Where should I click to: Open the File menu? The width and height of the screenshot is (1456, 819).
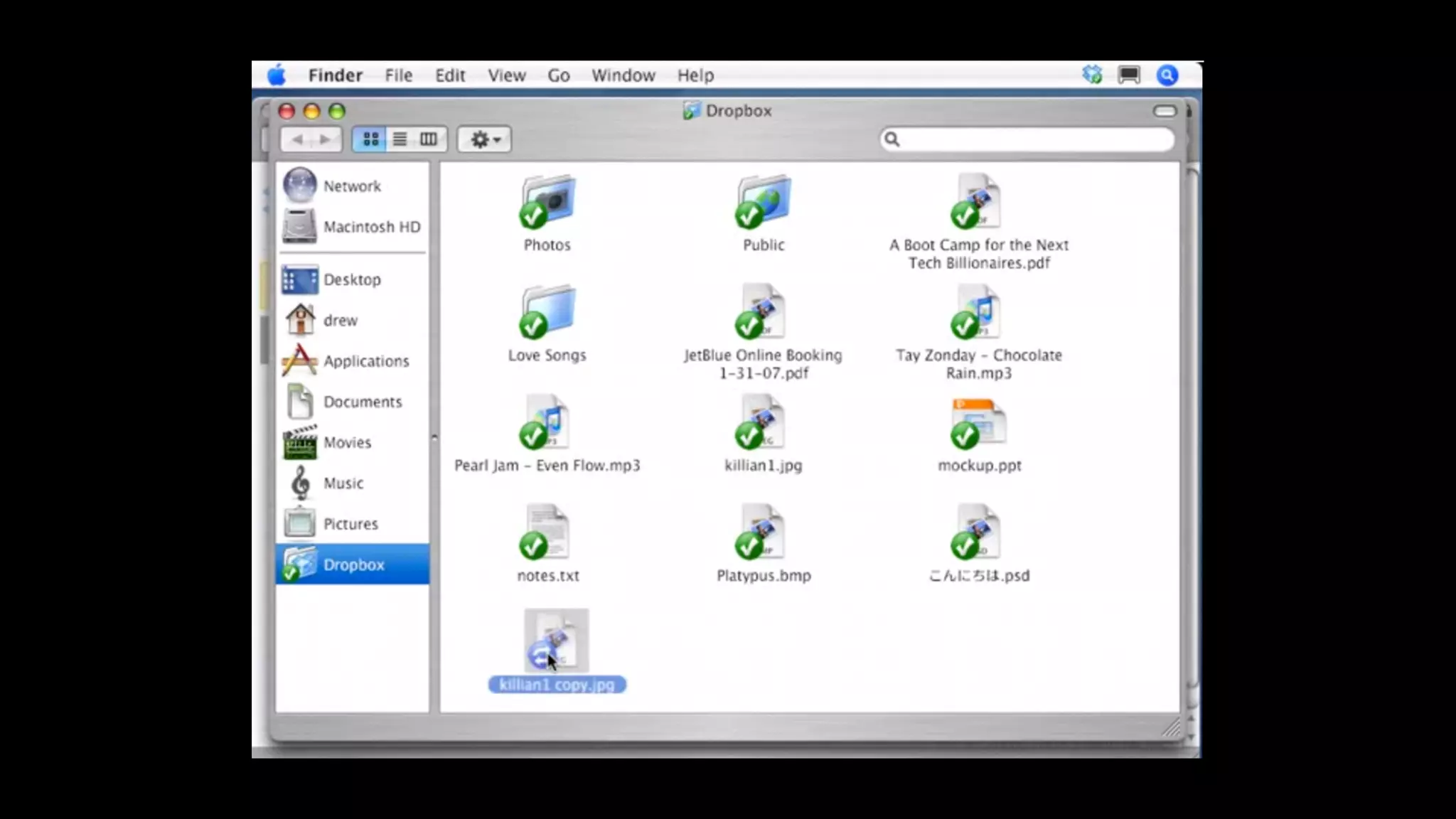pos(398,75)
